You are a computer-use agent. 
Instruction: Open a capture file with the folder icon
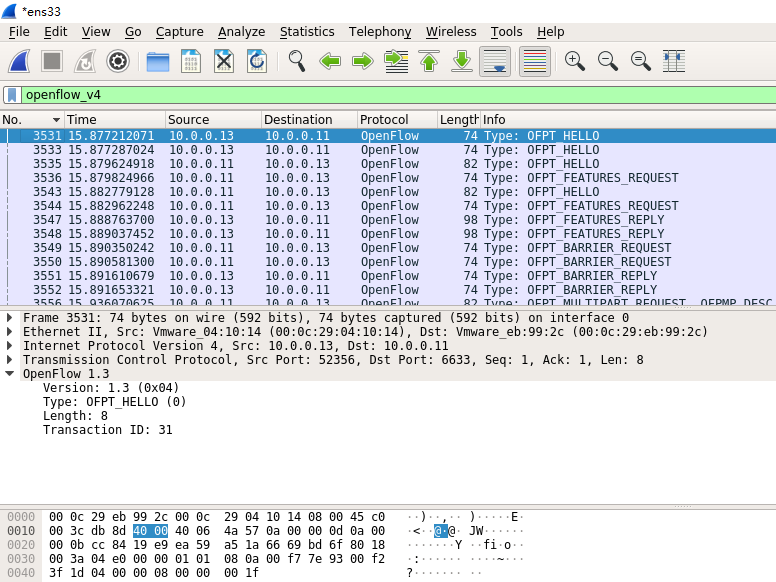[x=158, y=61]
